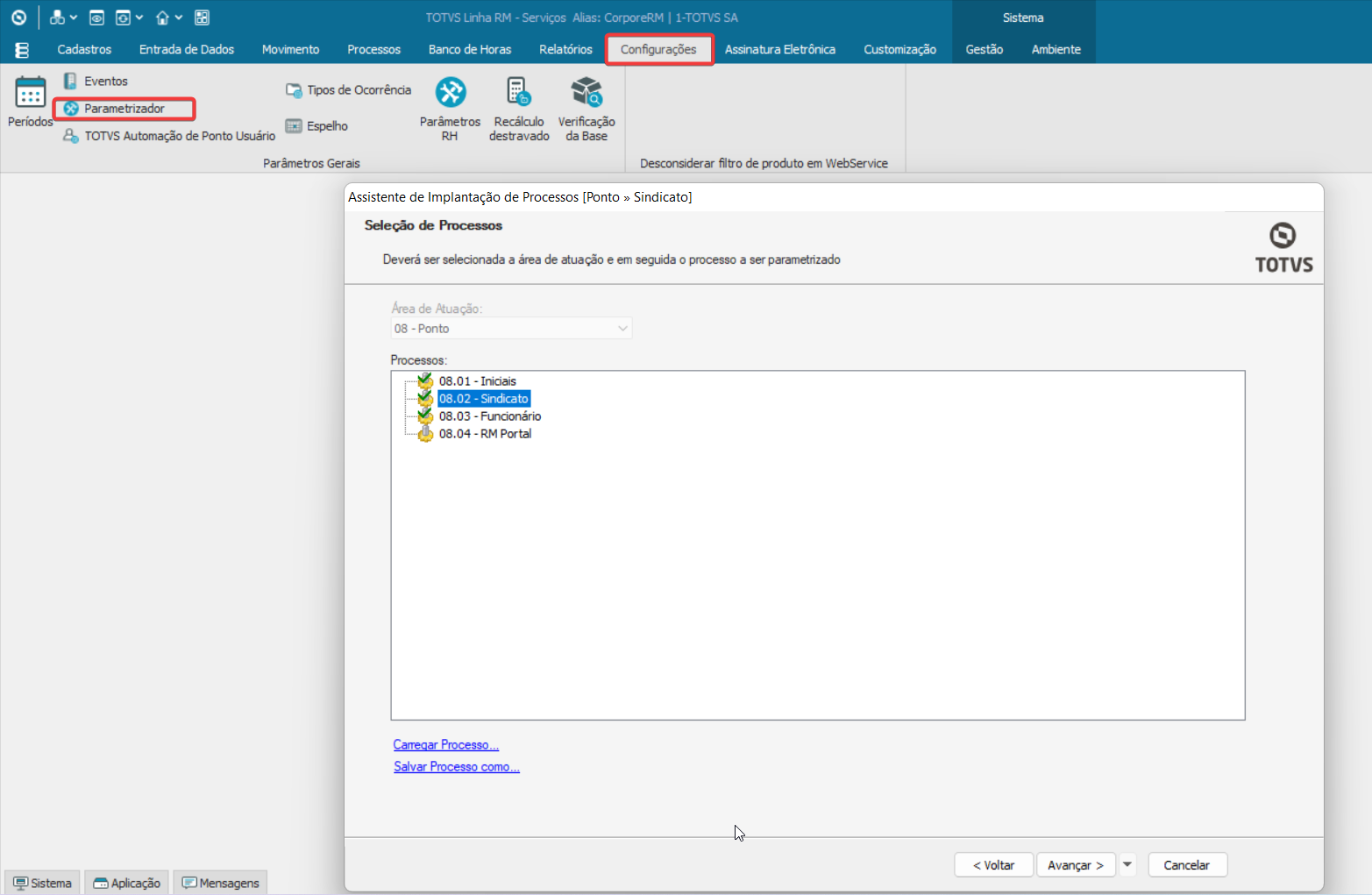Image resolution: width=1372 pixels, height=895 pixels.
Task: Click icon next to 08.03 - Funcionário
Action: tap(425, 416)
